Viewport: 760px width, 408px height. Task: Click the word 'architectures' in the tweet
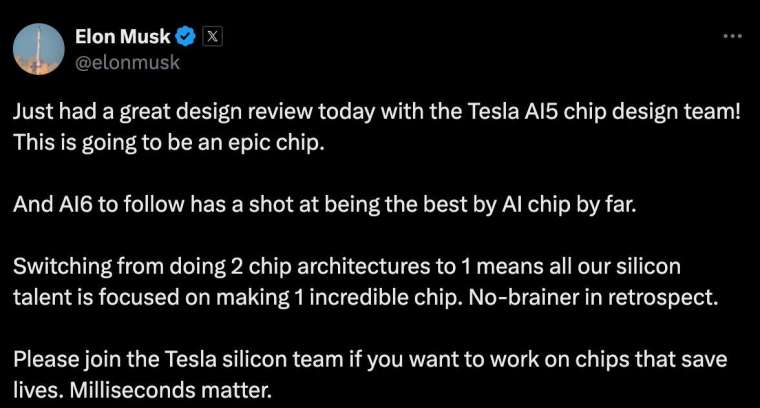363,267
